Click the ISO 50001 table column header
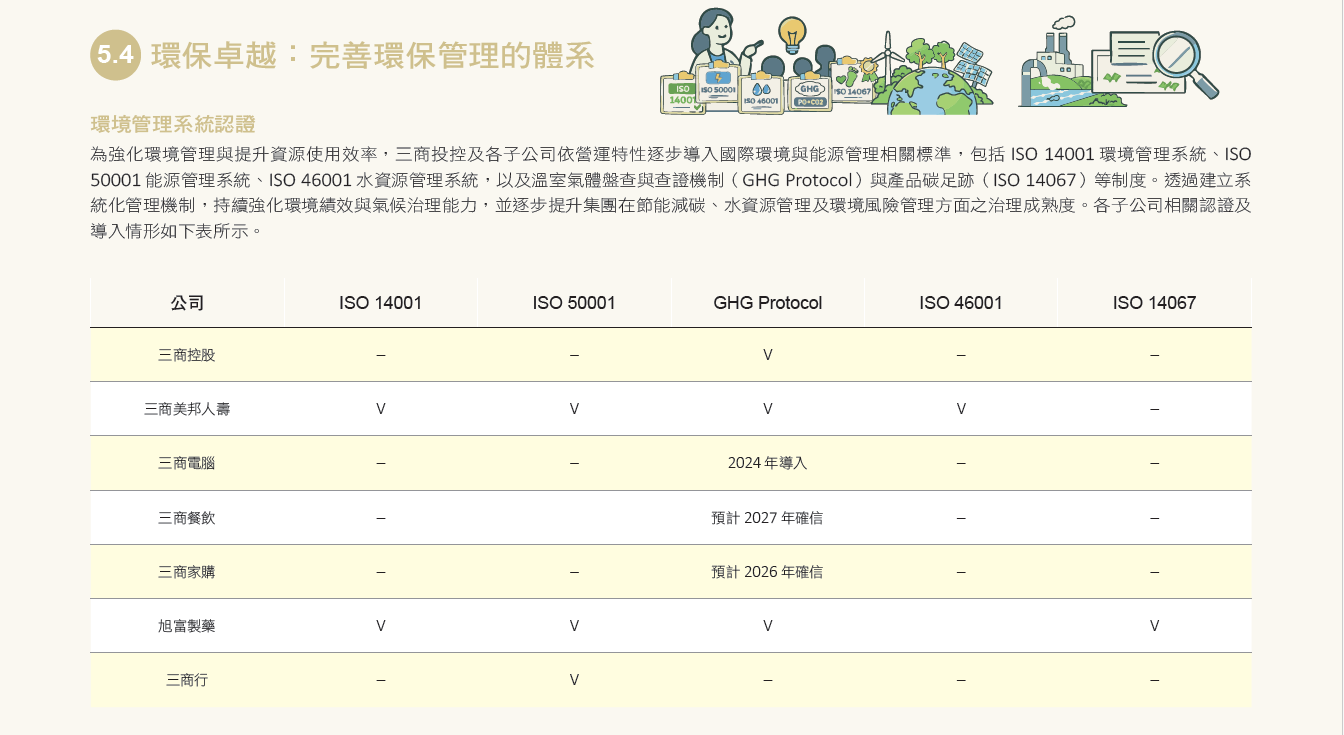The width and height of the screenshot is (1344, 735). point(574,303)
